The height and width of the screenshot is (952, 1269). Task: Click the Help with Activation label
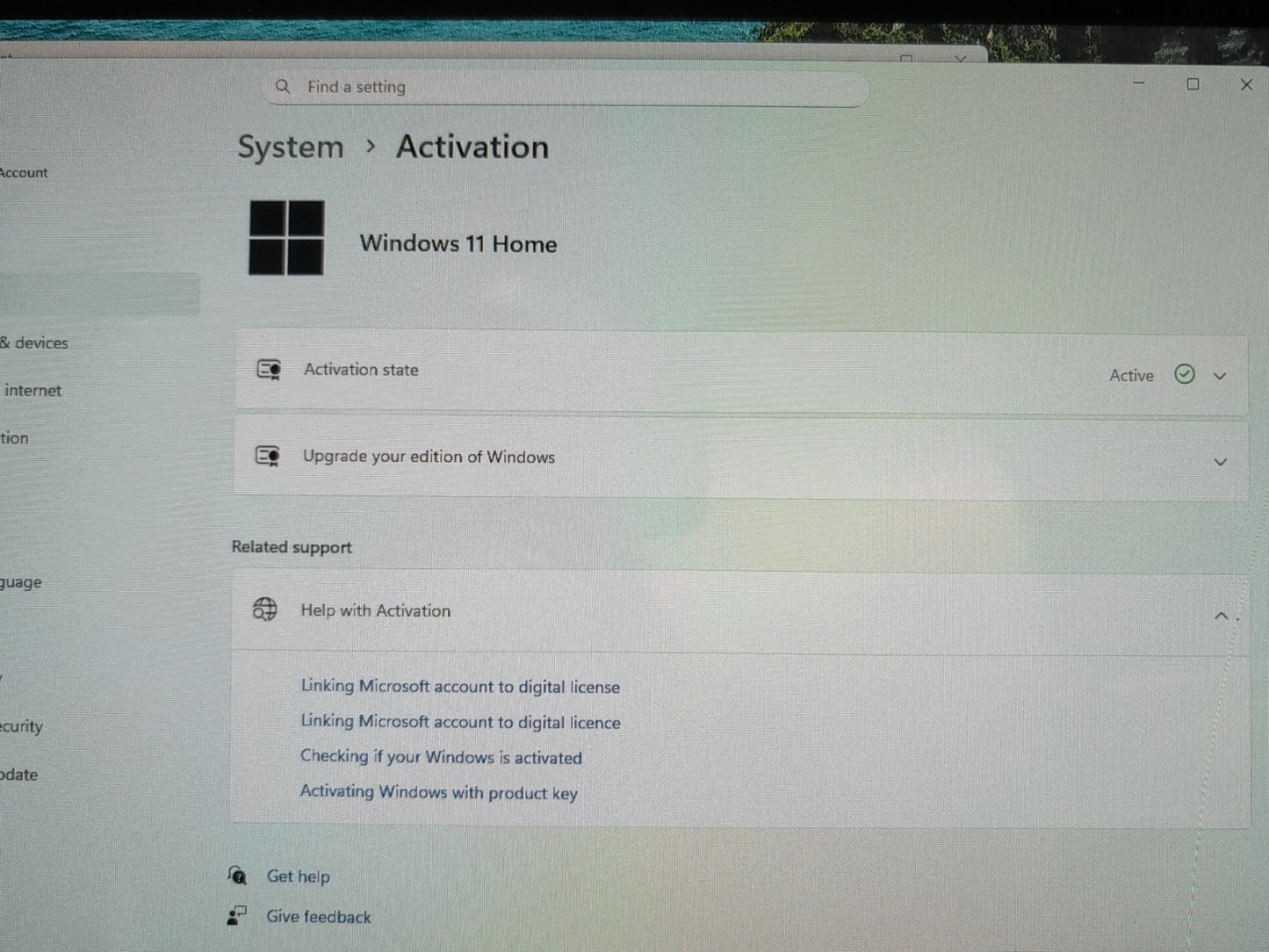[x=376, y=610]
